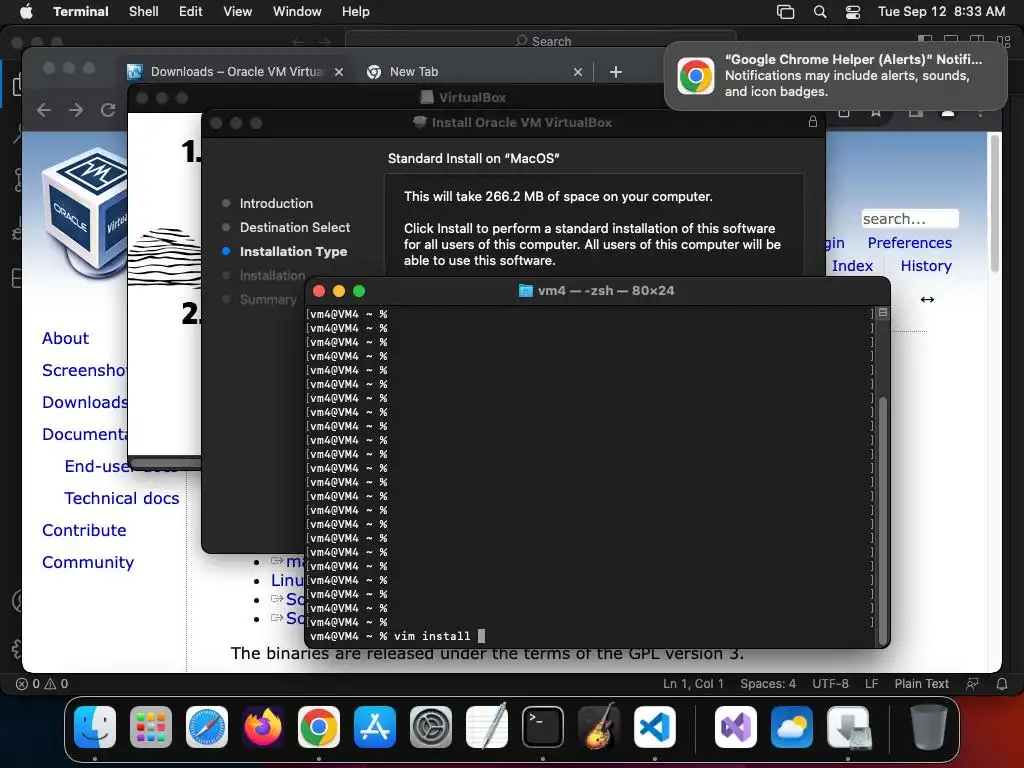Click the vim install command line in Terminal

432,636
